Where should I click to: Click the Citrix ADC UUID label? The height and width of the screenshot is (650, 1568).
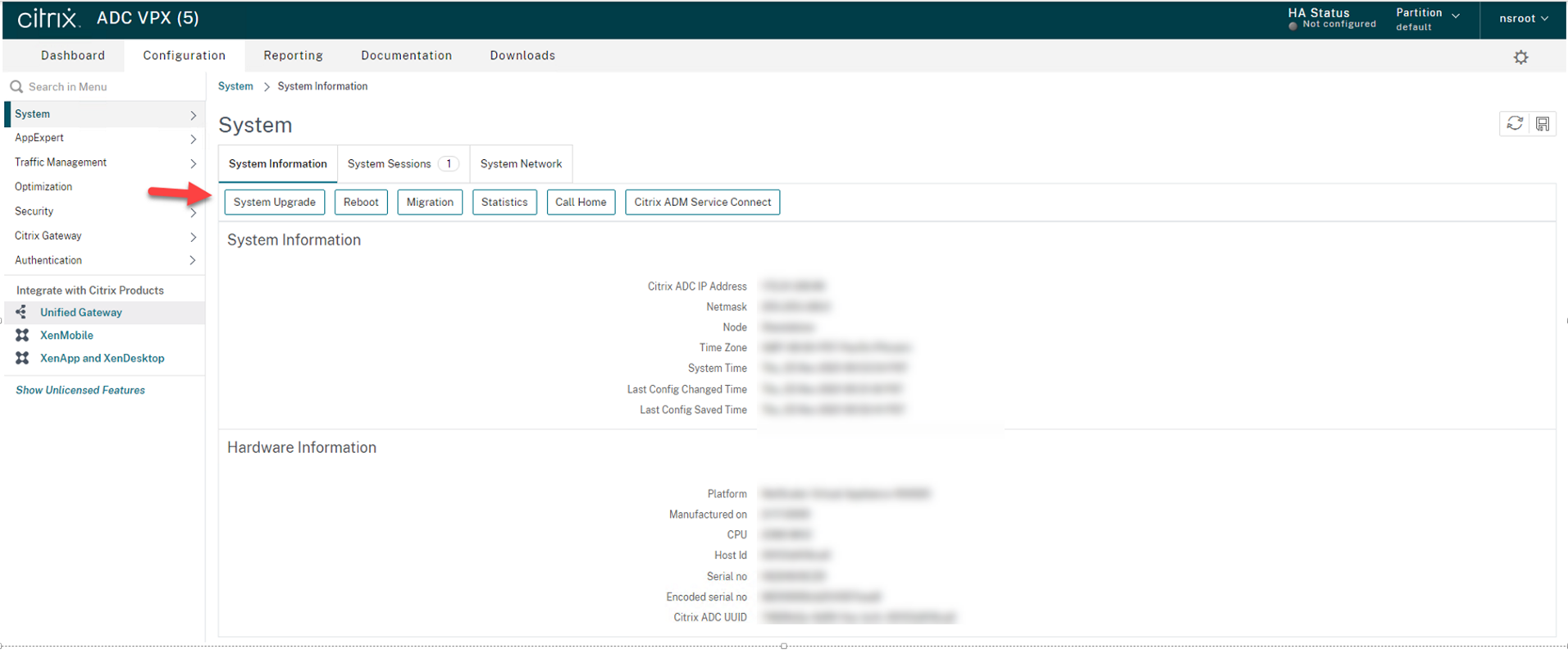(x=710, y=617)
